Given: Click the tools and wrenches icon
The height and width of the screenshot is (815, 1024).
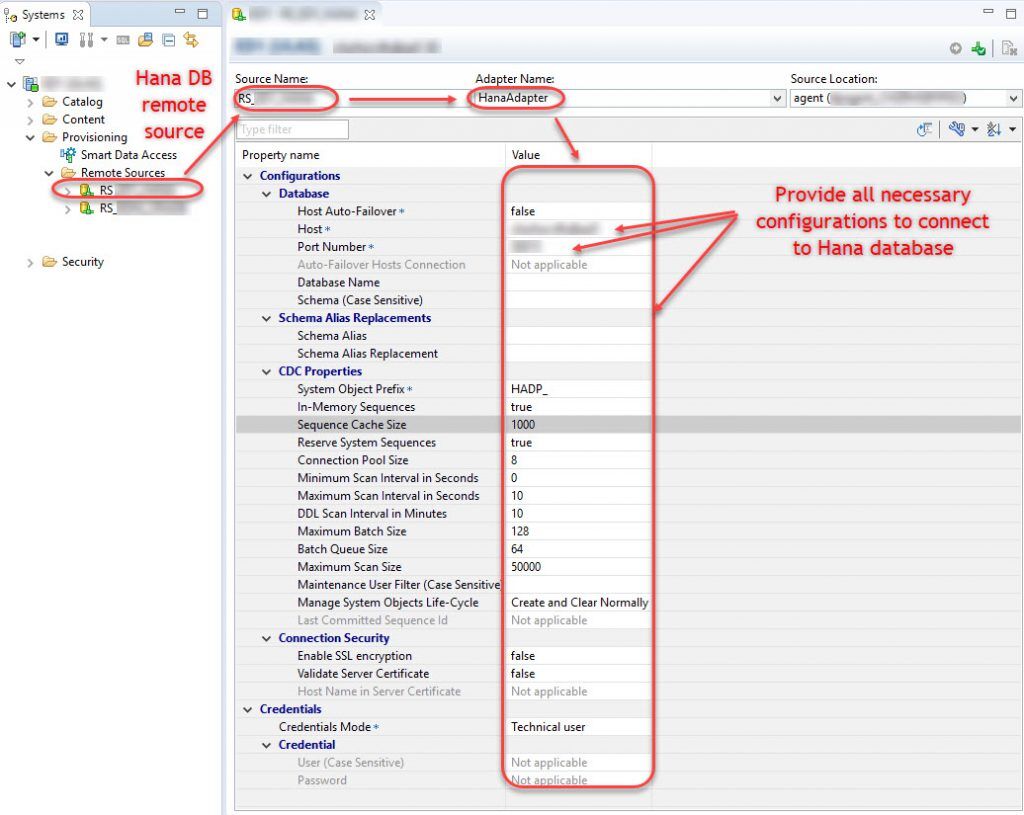Looking at the screenshot, I should pyautogui.click(x=86, y=40).
